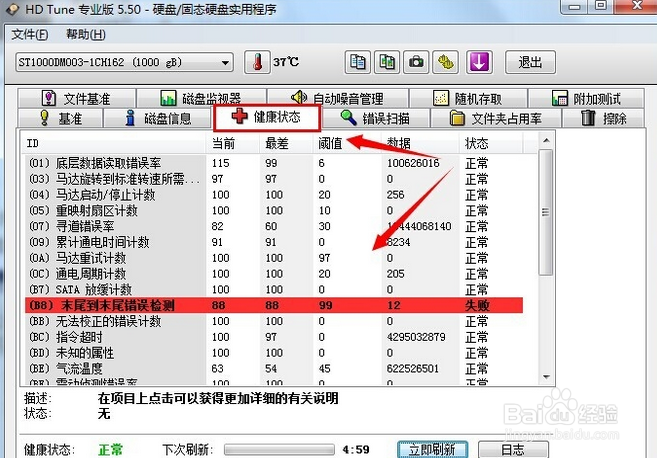657x458 pixels.
Task: Select the (BB) 无法校正的错误计数 row
Action: pyautogui.click(x=274, y=321)
